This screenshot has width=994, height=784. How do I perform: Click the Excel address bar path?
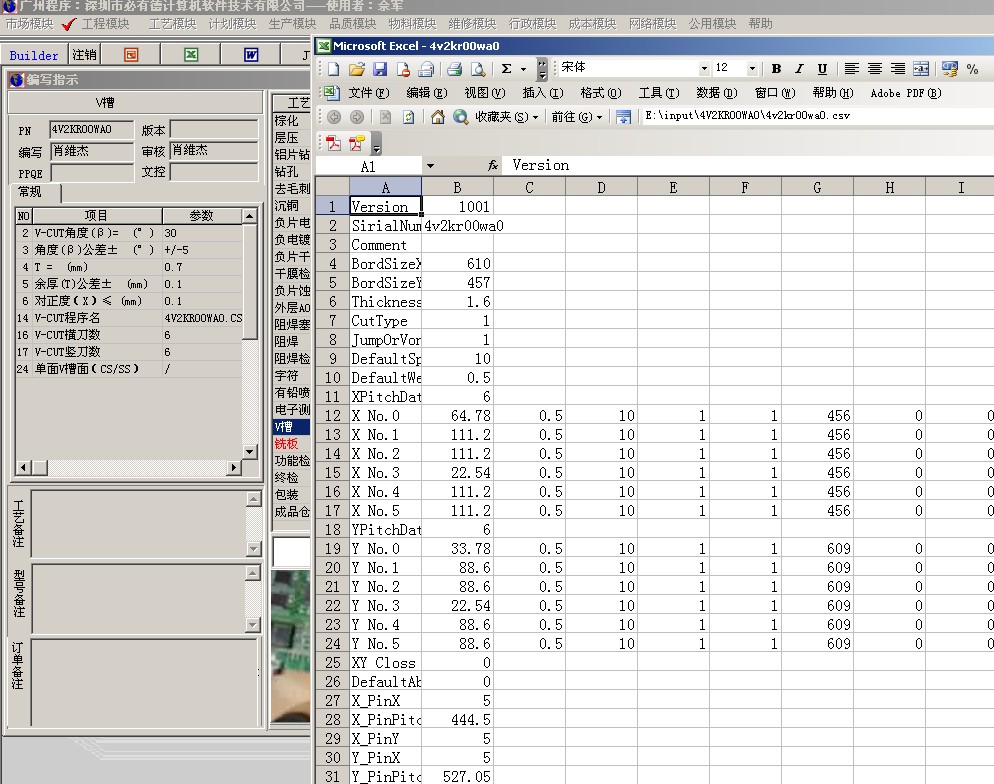[x=816, y=116]
